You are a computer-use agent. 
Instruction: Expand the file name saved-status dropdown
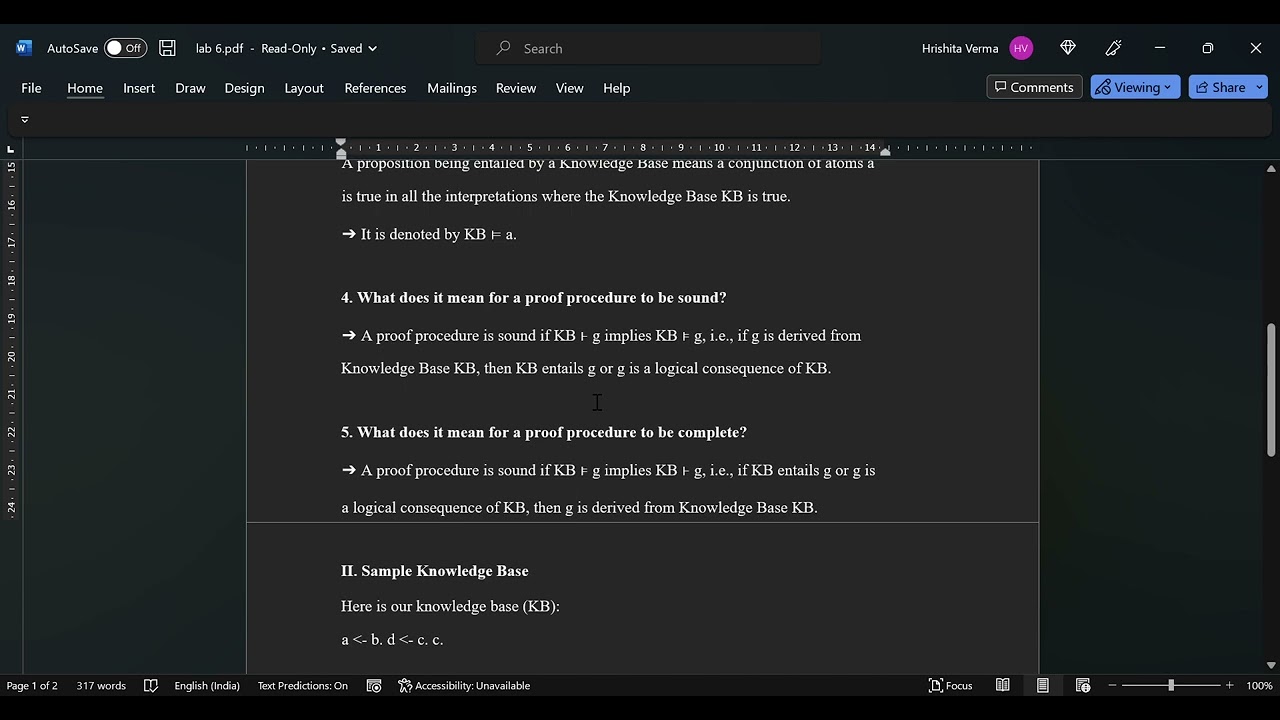pos(372,48)
